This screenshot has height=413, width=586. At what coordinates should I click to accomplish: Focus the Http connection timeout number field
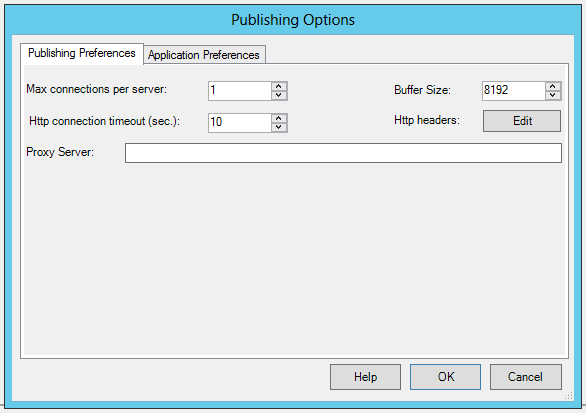240,123
